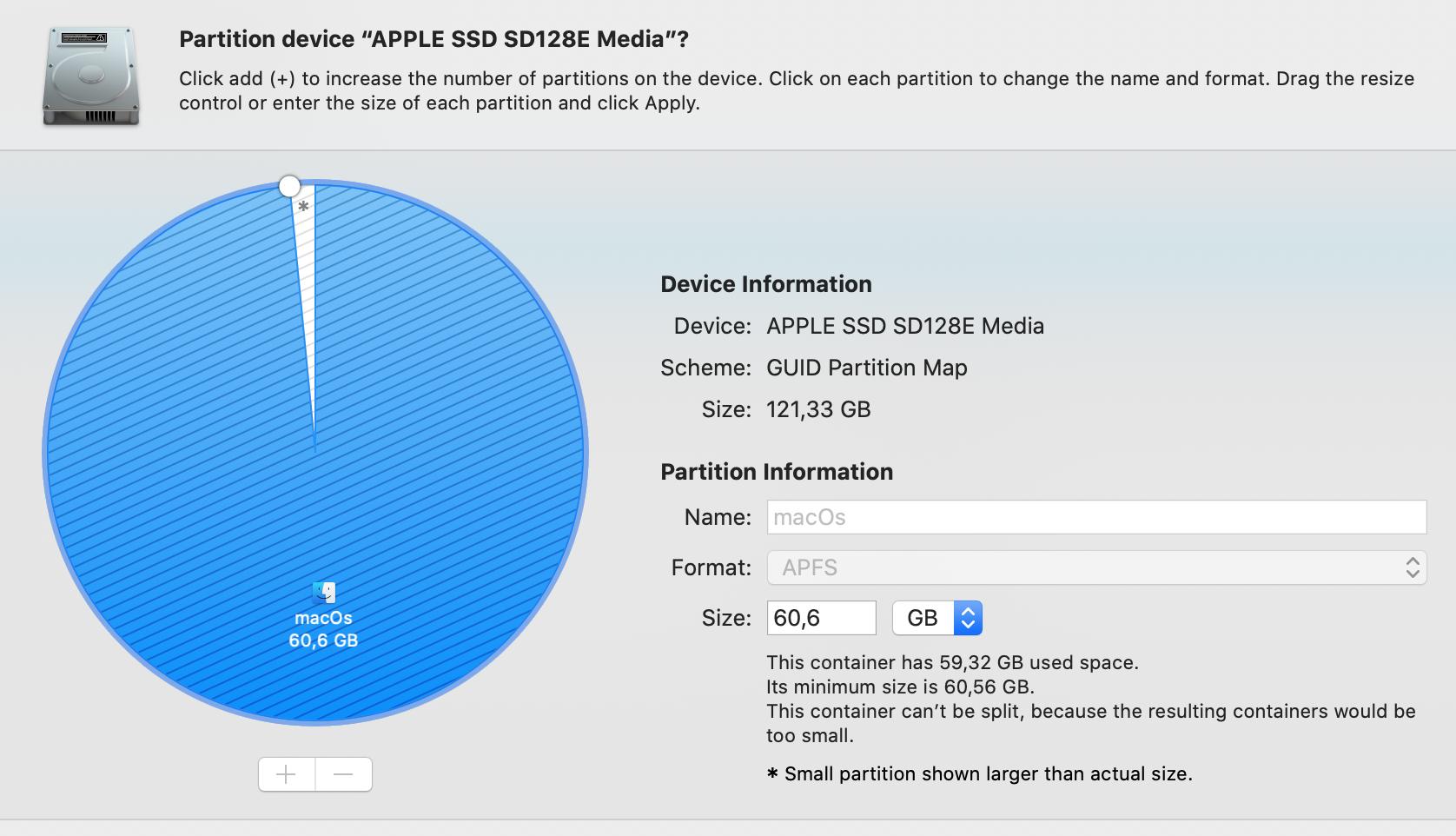1456x836 pixels.
Task: Click the add partition plus button
Action: [287, 774]
